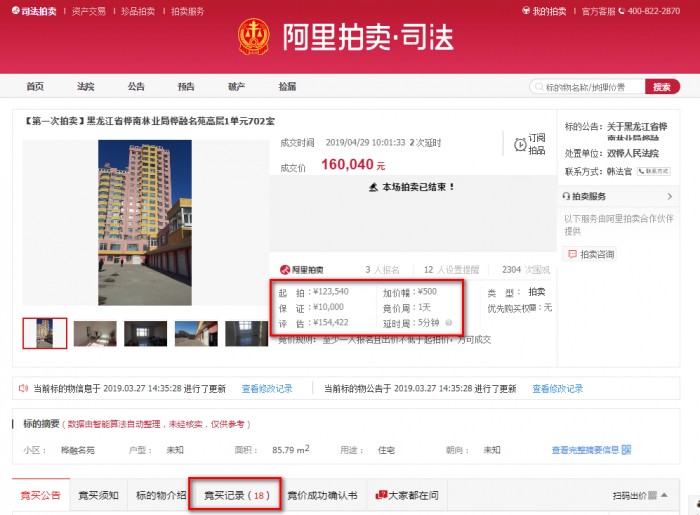700x515 pixels.
Task: Select fifth hallway thumbnail
Action: pyautogui.click(x=246, y=333)
